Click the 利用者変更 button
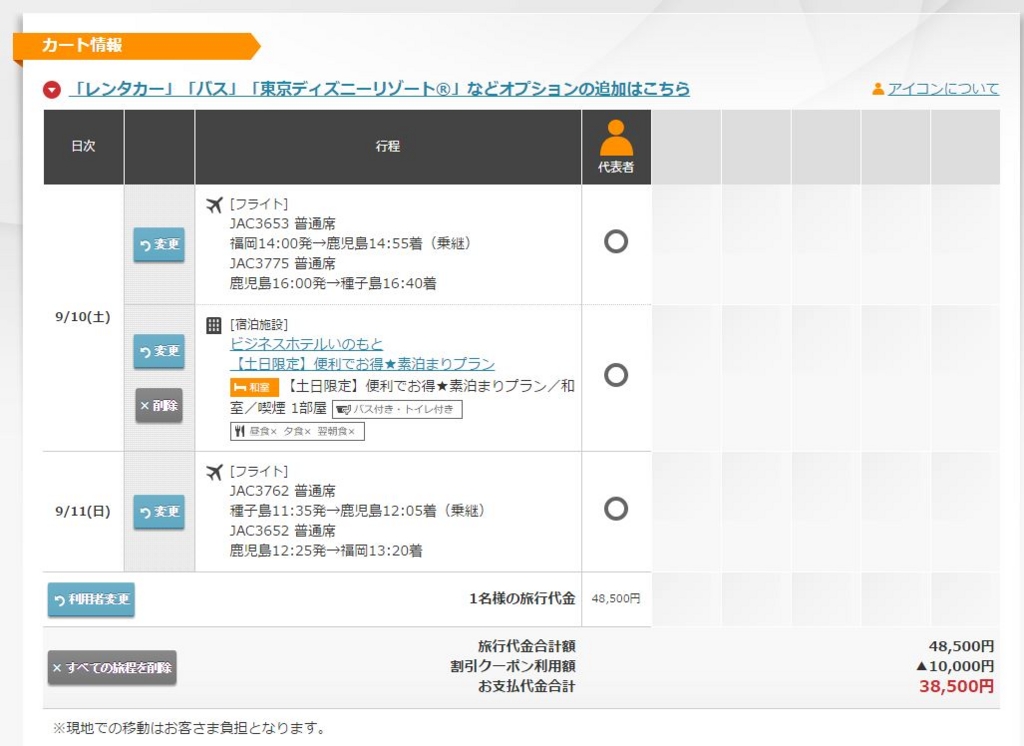Screen dimensions: 1024x746 90,600
